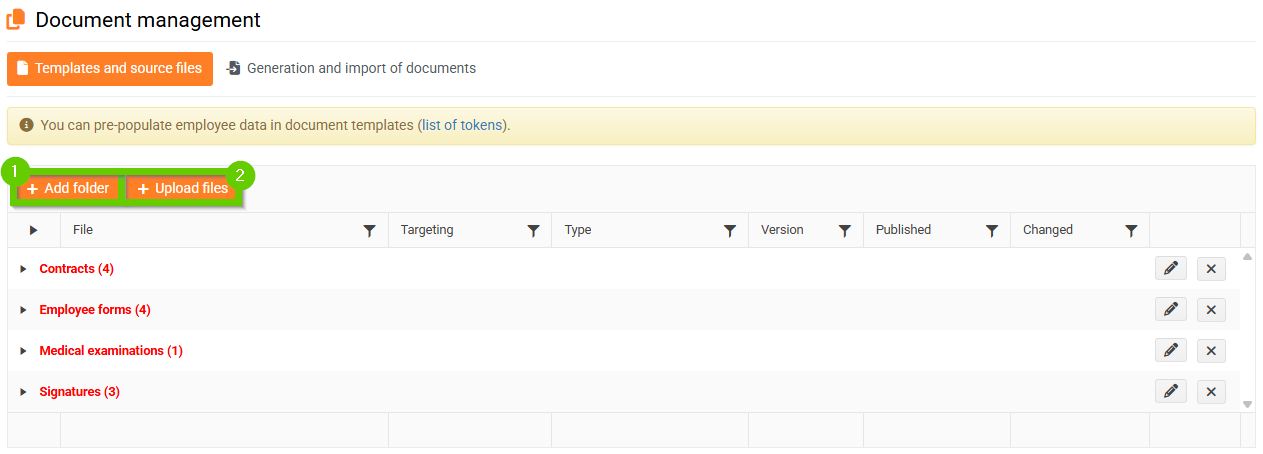Click the Changed column filter icon
This screenshot has width=1263, height=454.
tap(1131, 231)
